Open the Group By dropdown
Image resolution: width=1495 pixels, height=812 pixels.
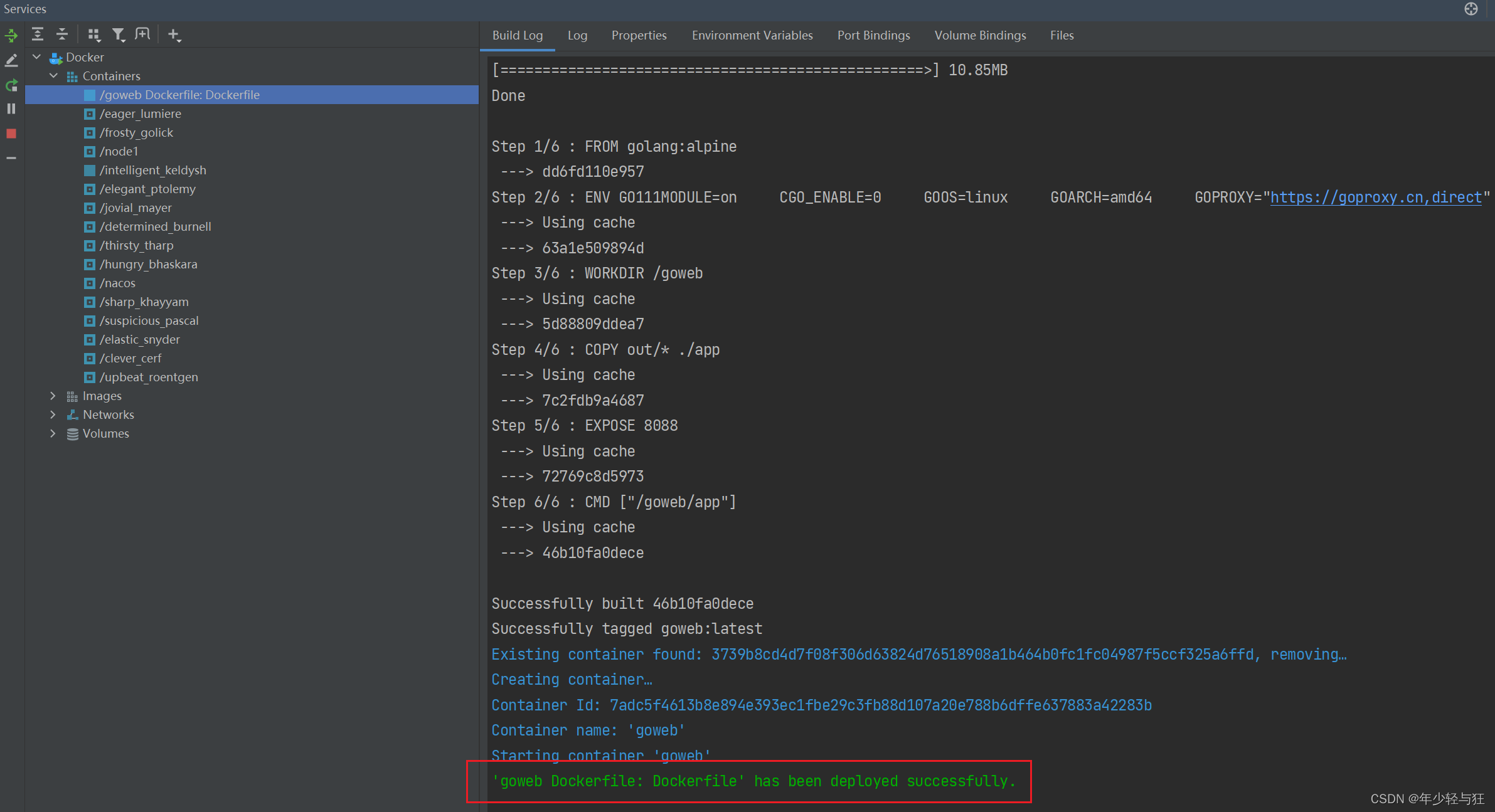click(94, 34)
